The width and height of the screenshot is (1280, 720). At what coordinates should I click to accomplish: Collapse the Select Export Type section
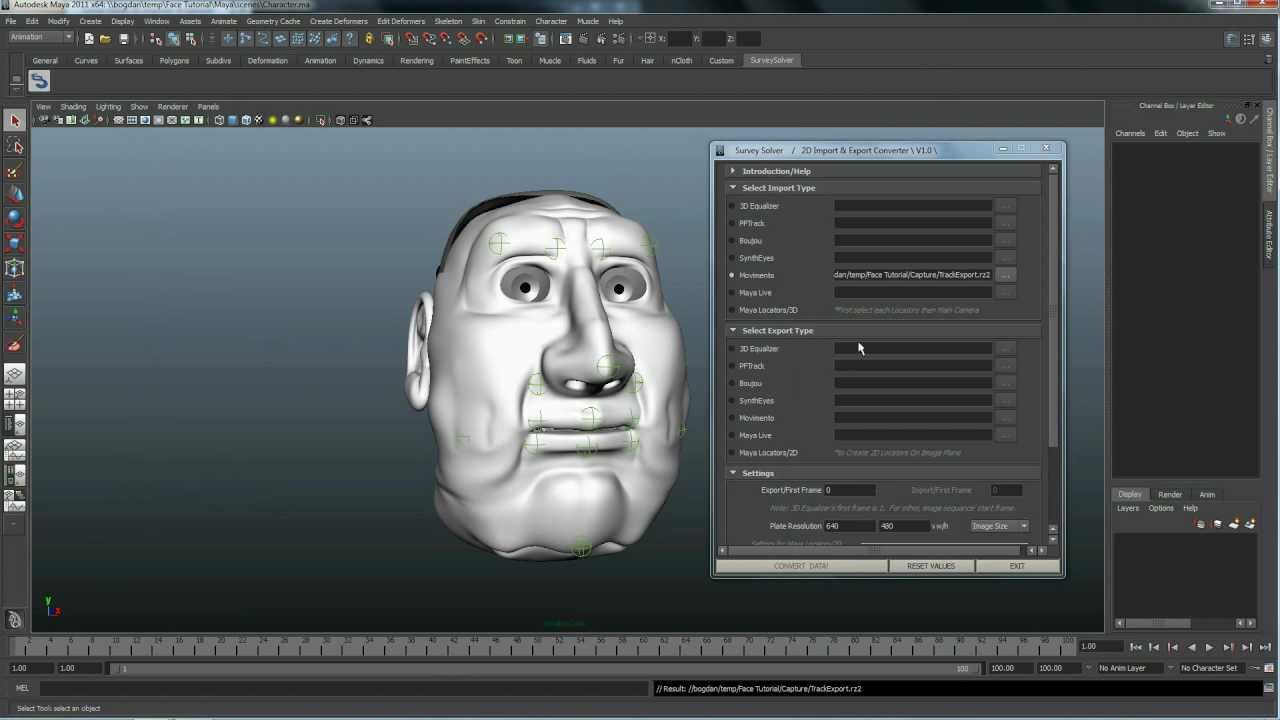click(x=733, y=330)
